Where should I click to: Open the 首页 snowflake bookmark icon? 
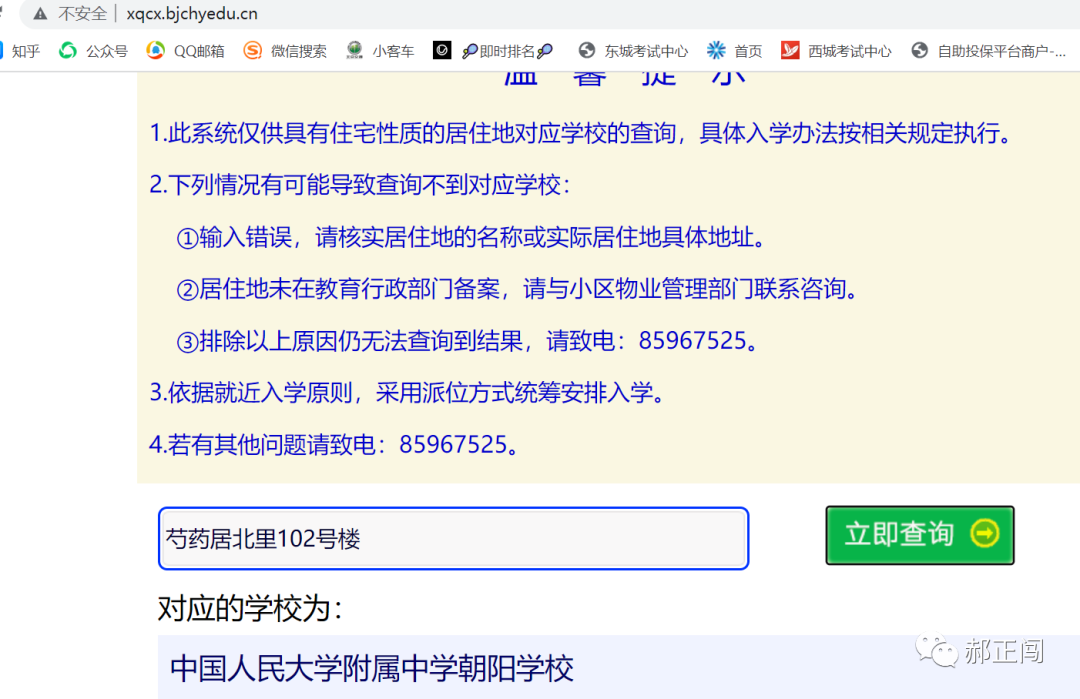coord(716,50)
